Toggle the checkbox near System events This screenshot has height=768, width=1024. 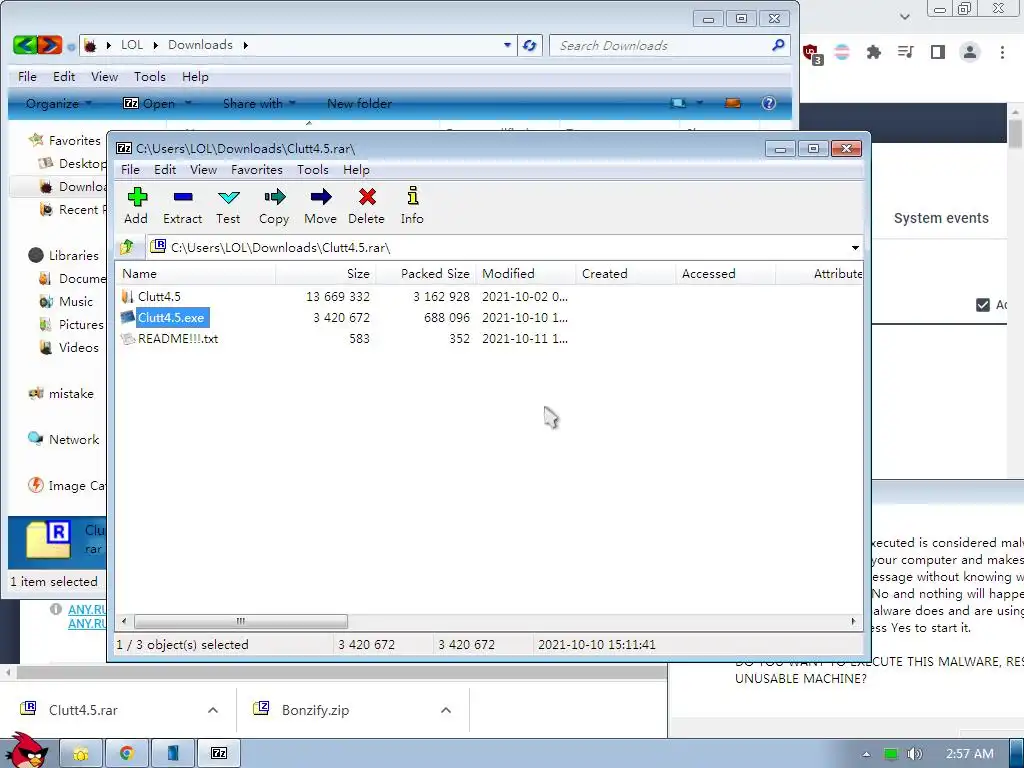(982, 305)
